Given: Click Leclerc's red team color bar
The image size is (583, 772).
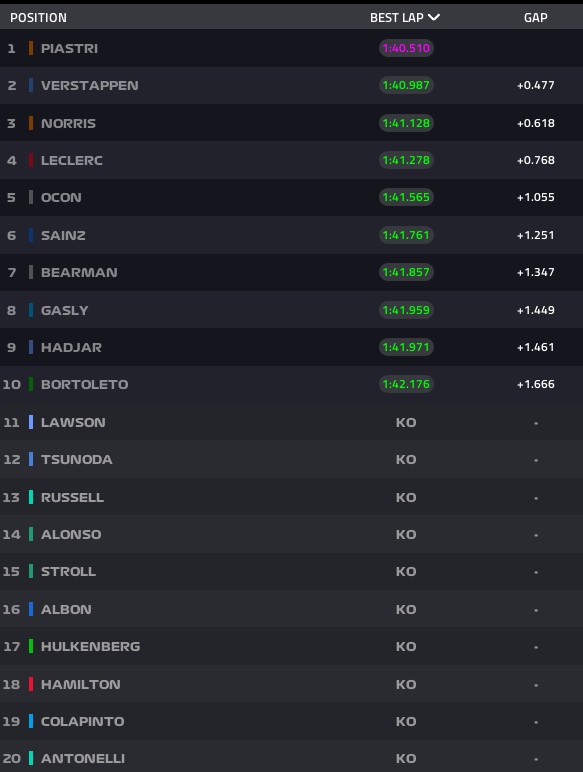Looking at the screenshot, I should pos(31,160).
